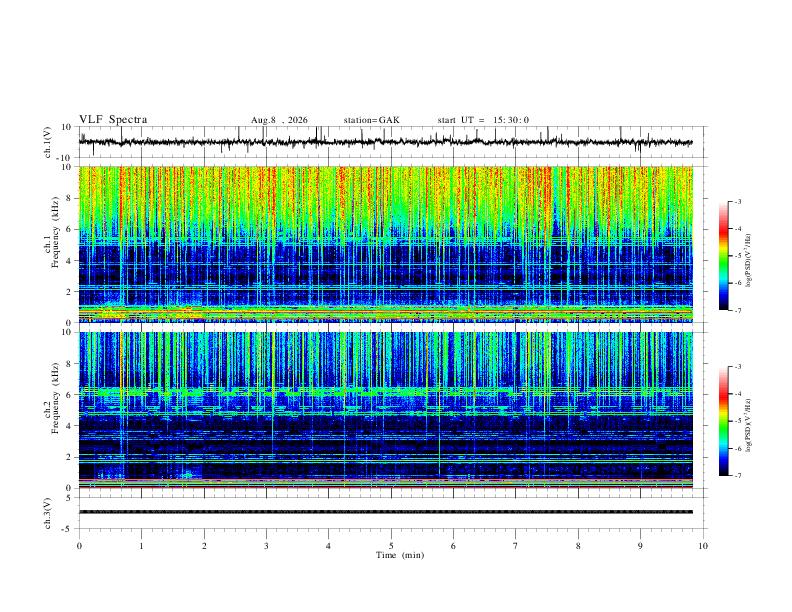
Task: Click the ch.1 PSD color scale bar
Action: (x=723, y=256)
